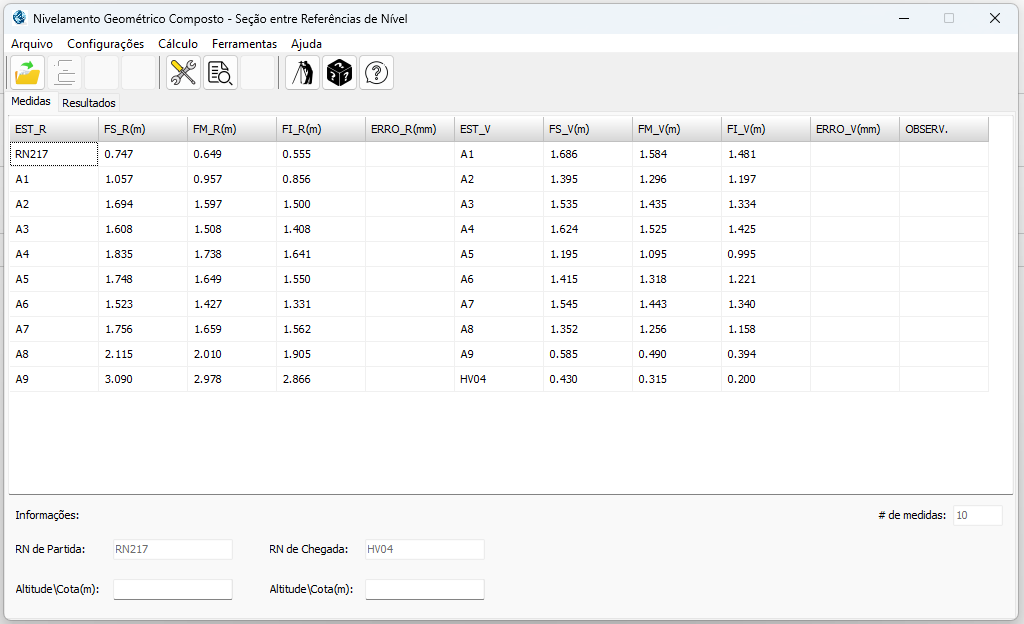The image size is (1024, 624).
Task: Click the FS_V(m) column header
Action: pos(588,129)
